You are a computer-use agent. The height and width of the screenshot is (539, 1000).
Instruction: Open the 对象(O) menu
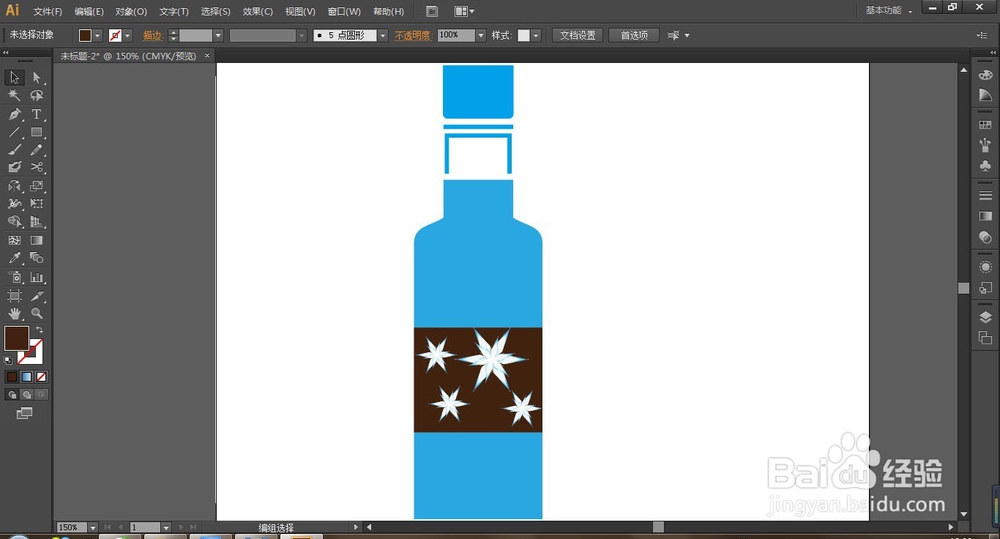pos(131,11)
